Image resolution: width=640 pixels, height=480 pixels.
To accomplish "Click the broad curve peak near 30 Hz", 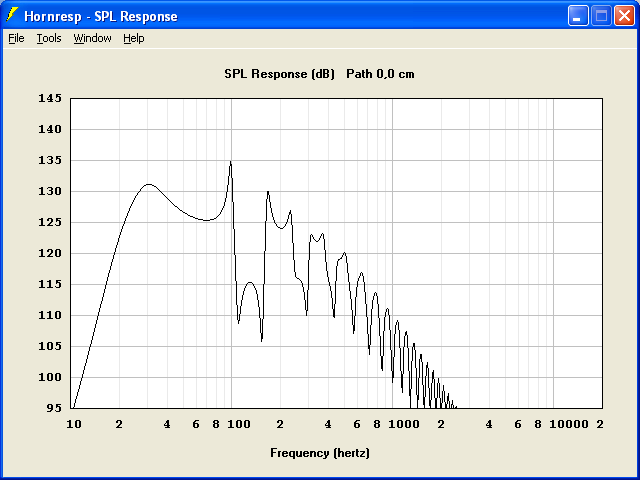I will 148,185.
